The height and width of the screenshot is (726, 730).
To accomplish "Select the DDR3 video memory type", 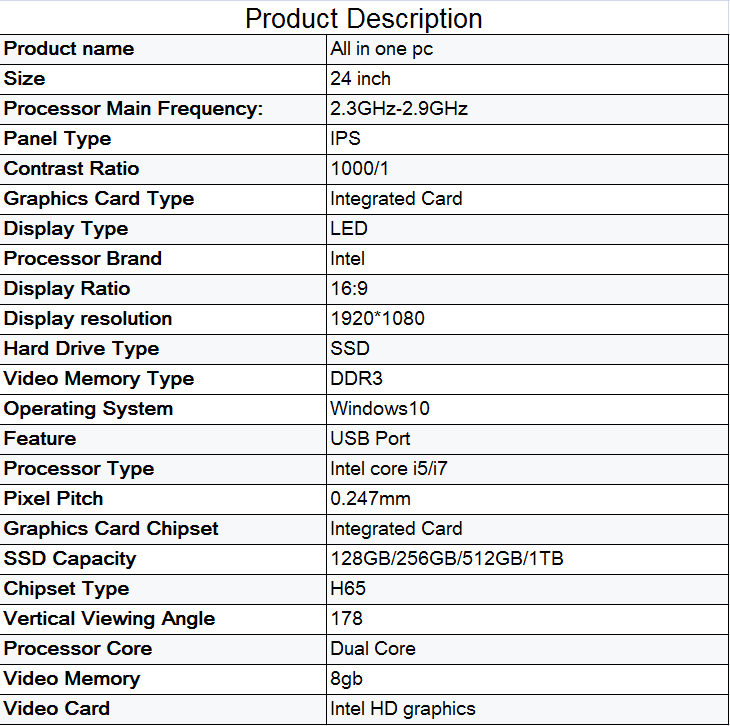I will coord(357,379).
